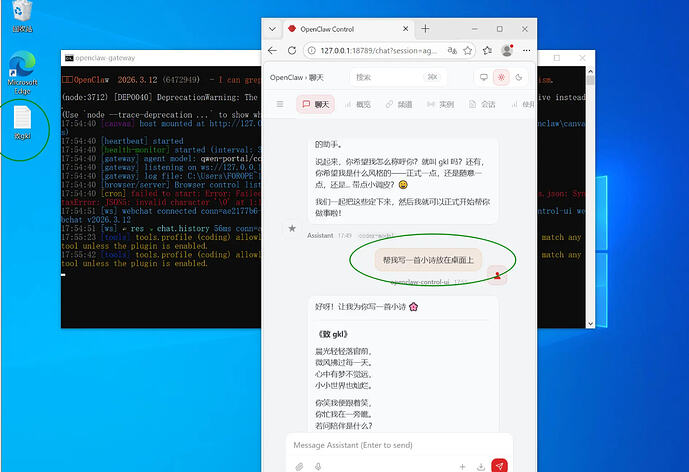Close the OpenClaw Control tab
Image resolution: width=689 pixels, height=472 pixels.
coord(405,29)
